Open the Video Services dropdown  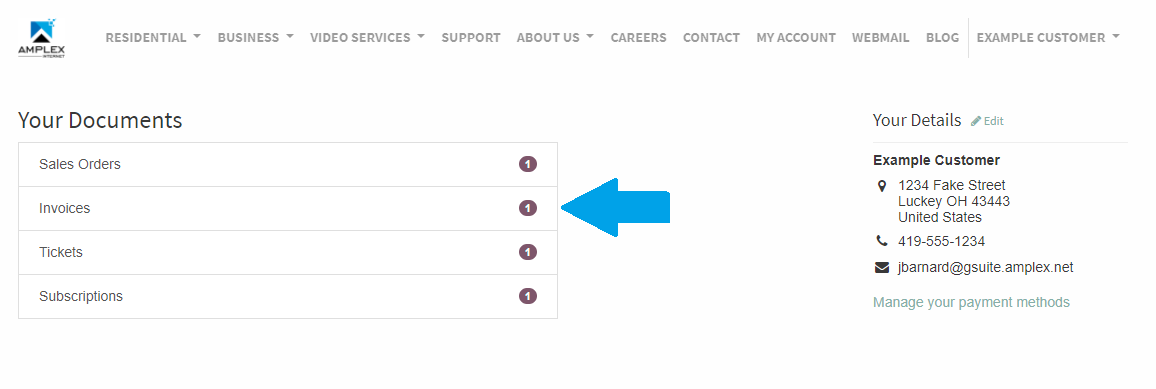coord(367,38)
